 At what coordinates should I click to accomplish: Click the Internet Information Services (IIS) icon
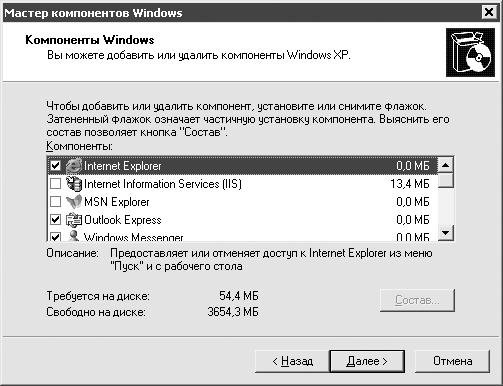pos(74,184)
